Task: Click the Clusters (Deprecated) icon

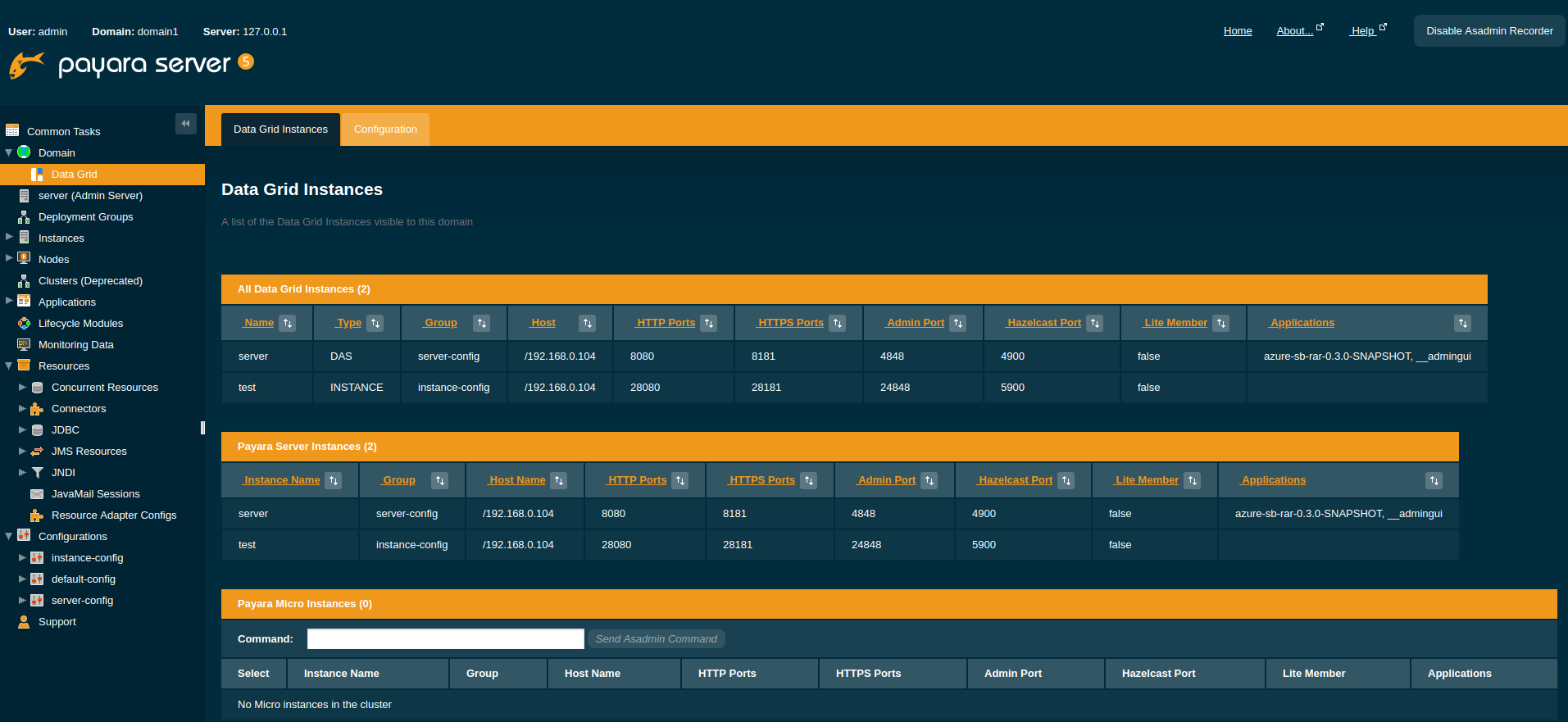Action: [x=24, y=280]
